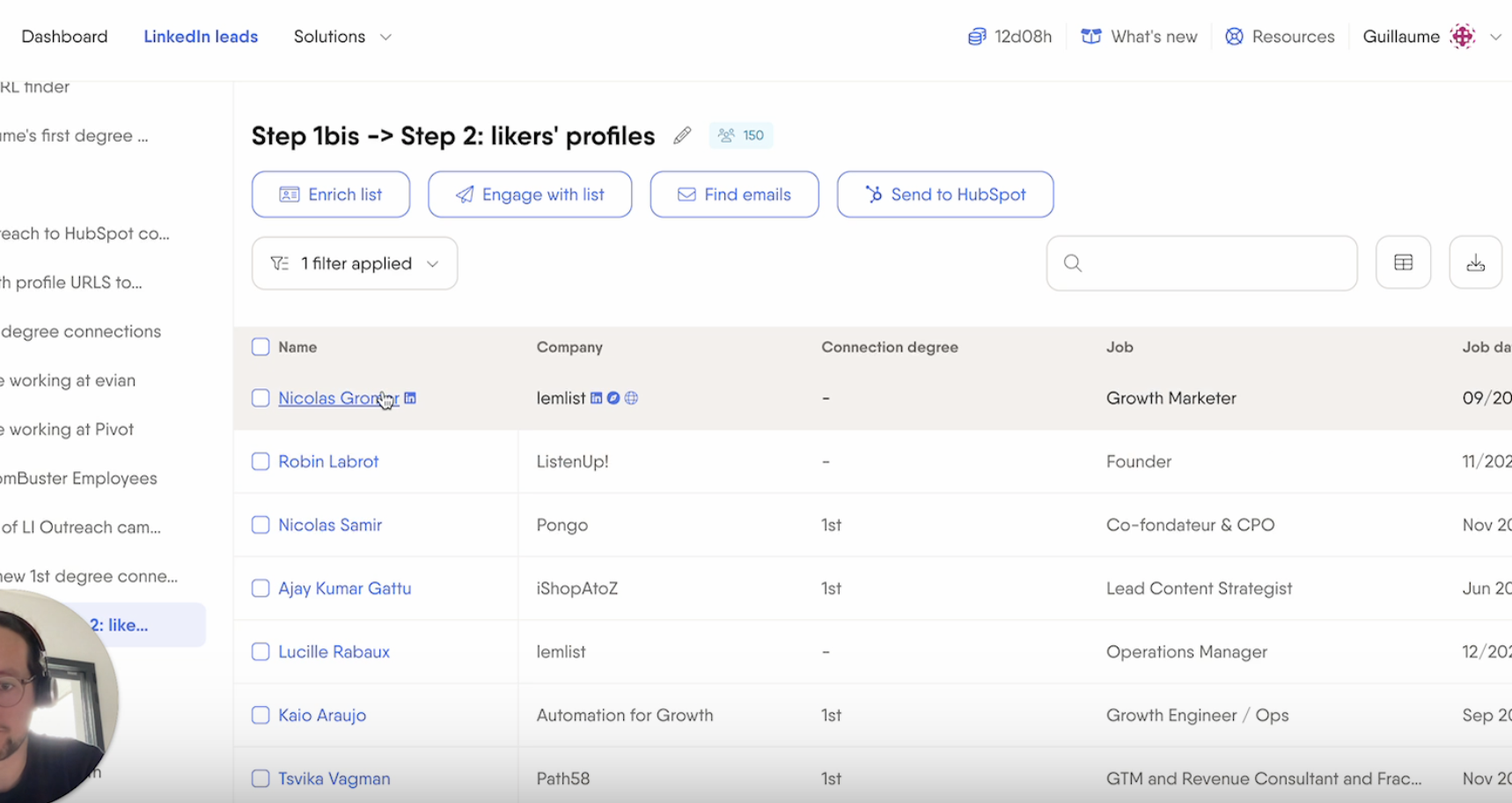Switch to LinkedIn leads tab
This screenshot has height=803, width=1512.
[x=201, y=36]
